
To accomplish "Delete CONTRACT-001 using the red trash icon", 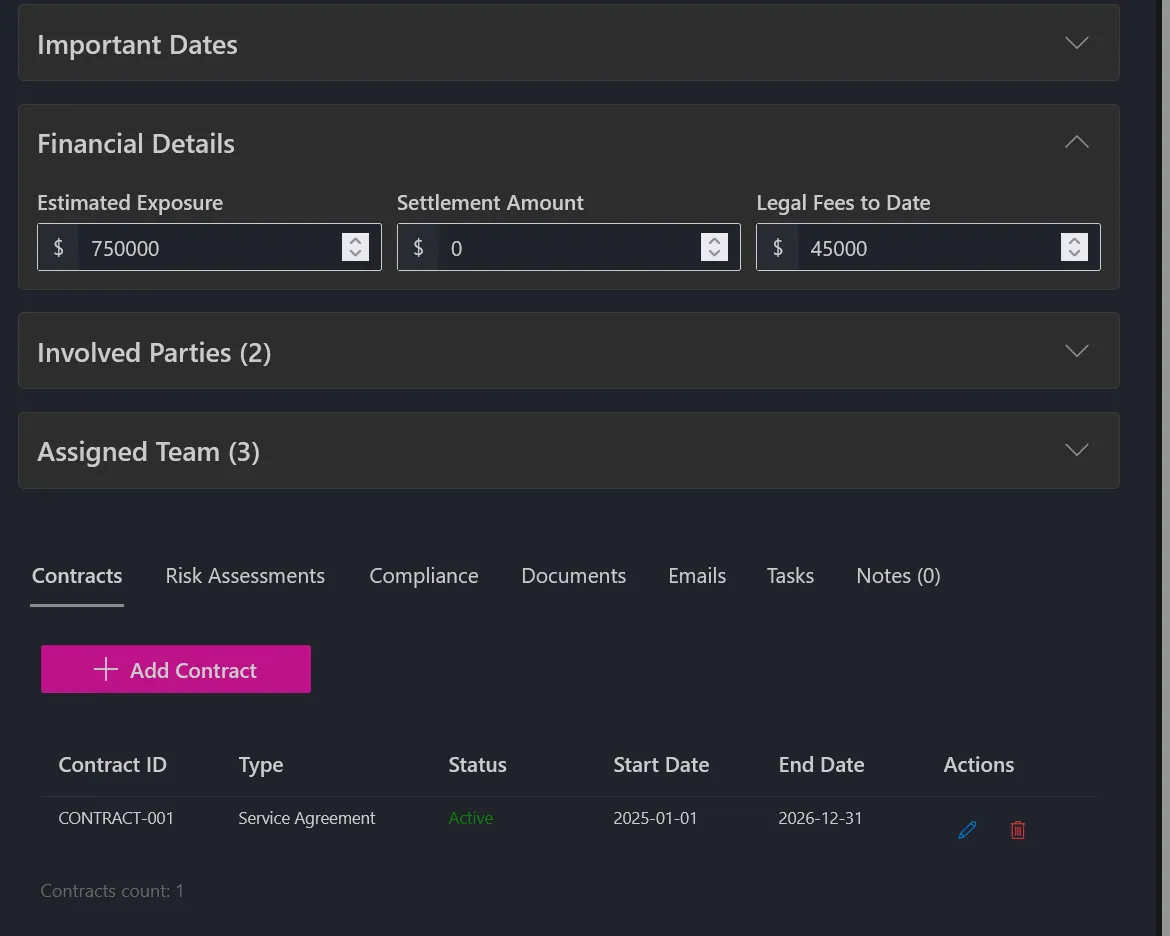I will (x=1018, y=830).
